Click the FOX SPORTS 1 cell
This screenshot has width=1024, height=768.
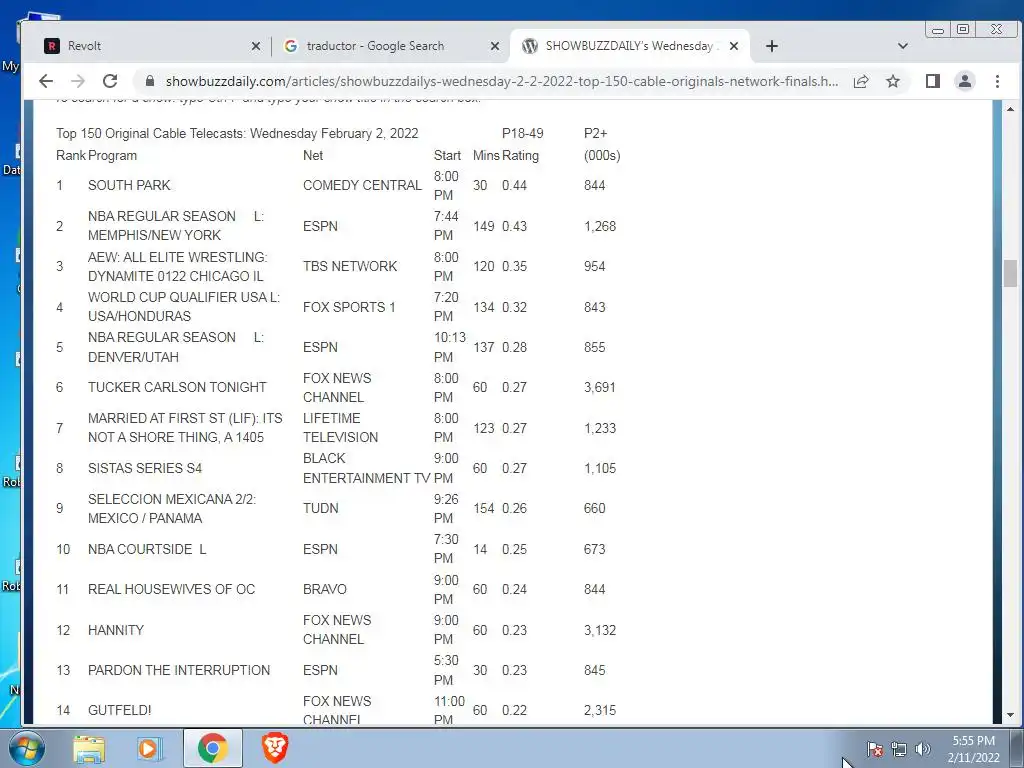[349, 307]
